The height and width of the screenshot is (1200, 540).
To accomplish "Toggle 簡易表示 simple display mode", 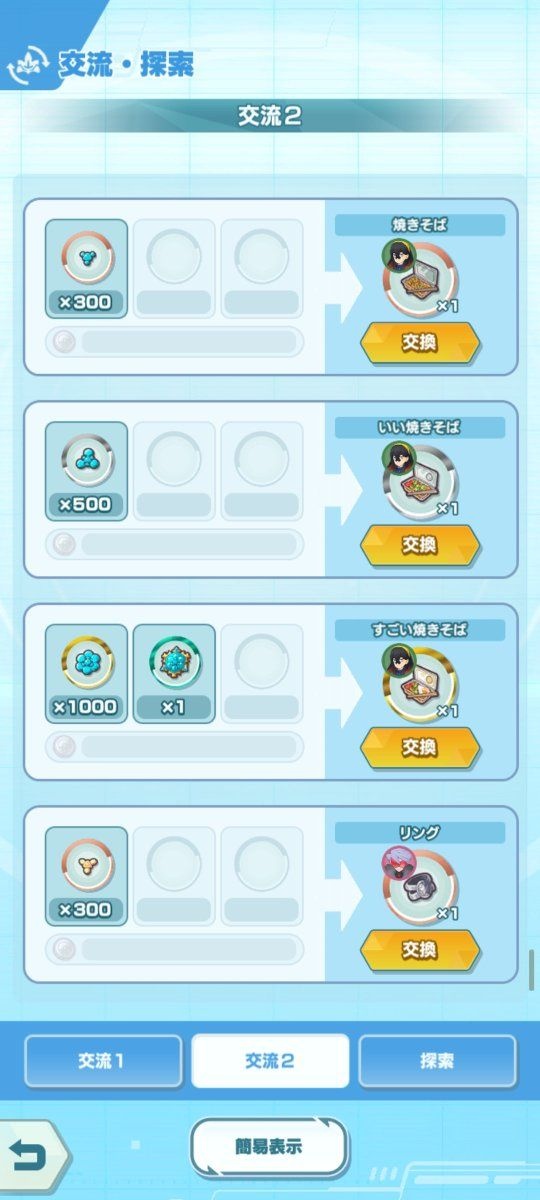I will point(269,1147).
